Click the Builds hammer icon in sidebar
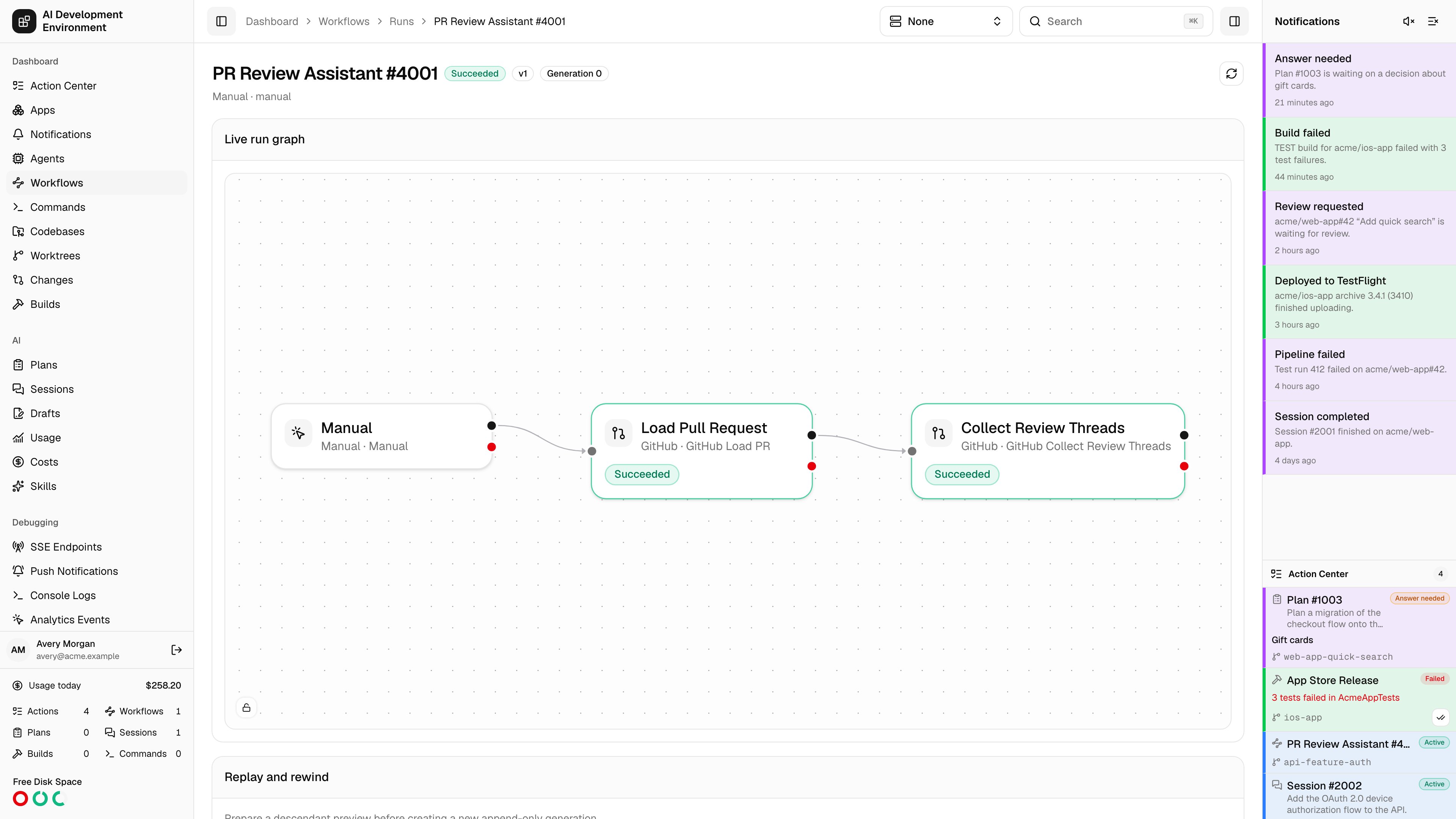The height and width of the screenshot is (819, 1456). (x=18, y=304)
